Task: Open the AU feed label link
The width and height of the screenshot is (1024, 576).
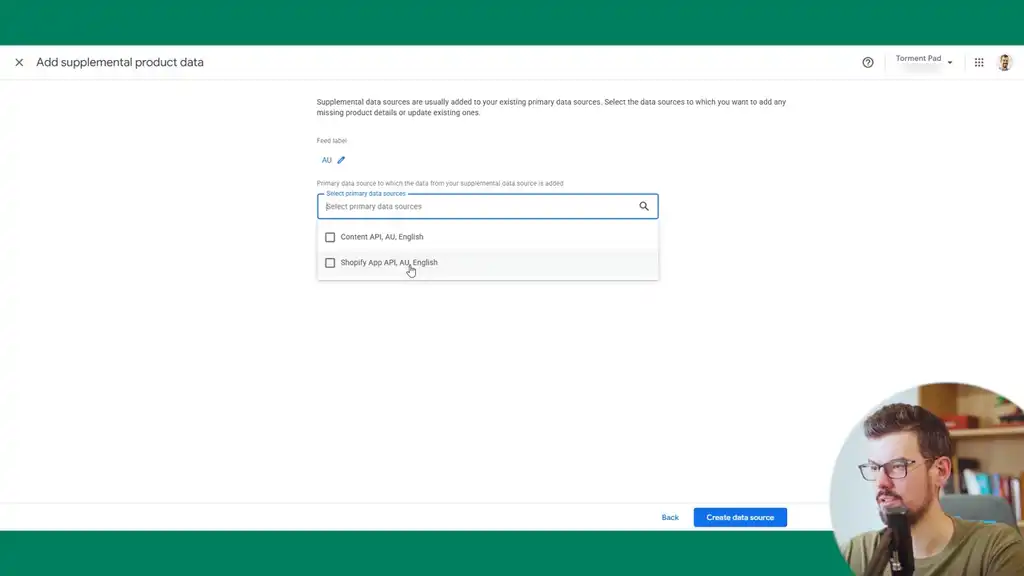Action: [x=326, y=159]
